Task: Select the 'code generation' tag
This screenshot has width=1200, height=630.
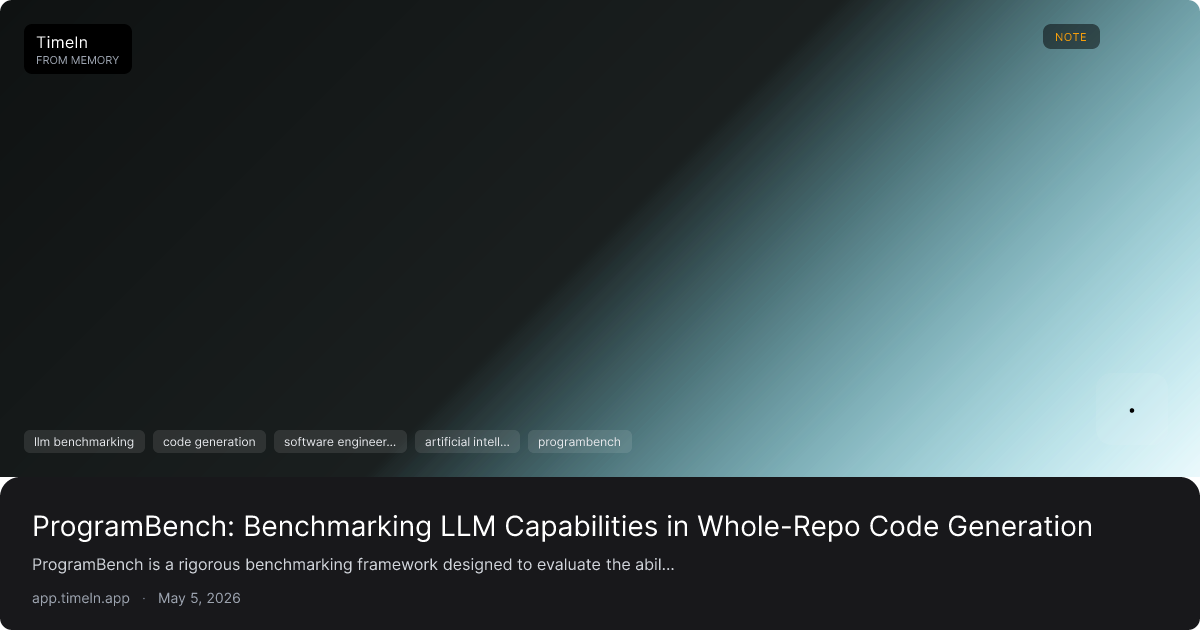Action: 209,442
